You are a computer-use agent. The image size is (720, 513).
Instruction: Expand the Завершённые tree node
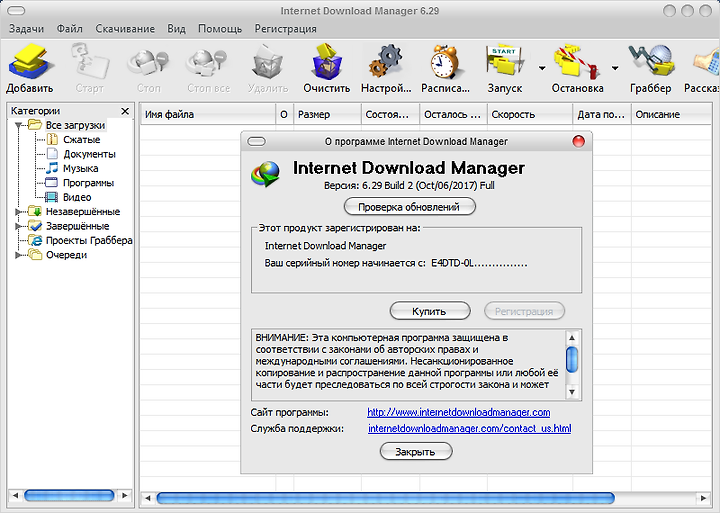tap(18, 226)
